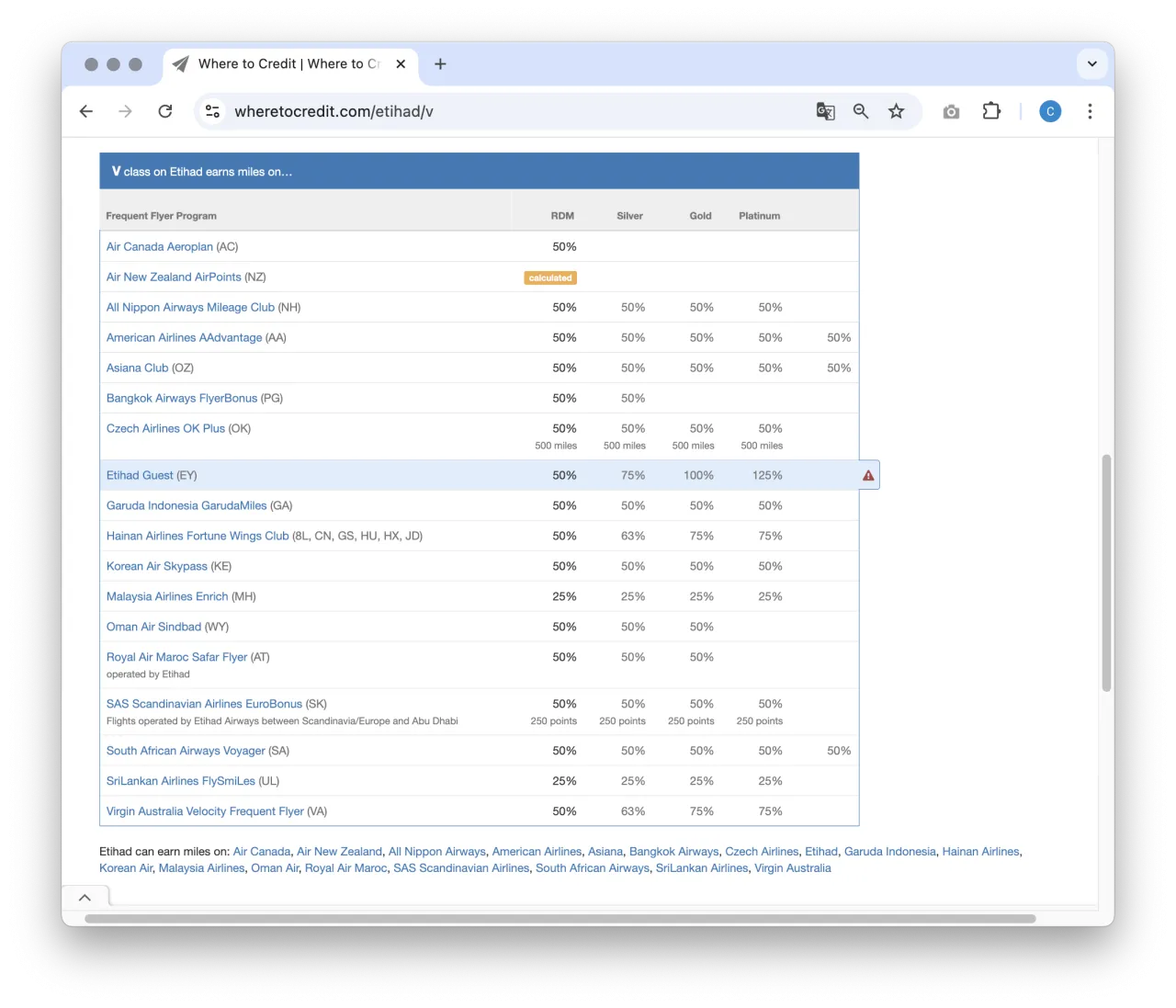This screenshot has width=1176, height=1008.
Task: Click the camera screenshot extension icon
Action: [x=951, y=111]
